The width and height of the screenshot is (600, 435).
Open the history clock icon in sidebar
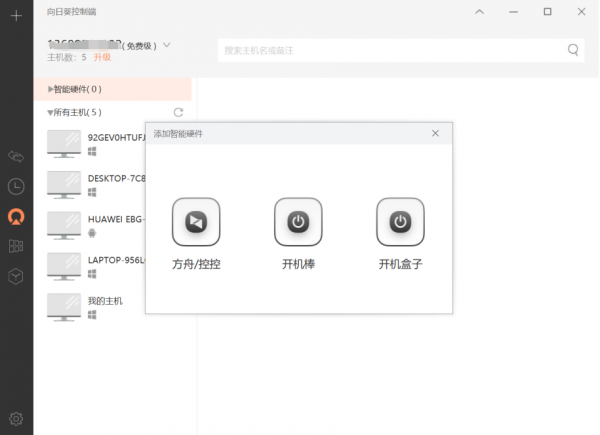16,186
